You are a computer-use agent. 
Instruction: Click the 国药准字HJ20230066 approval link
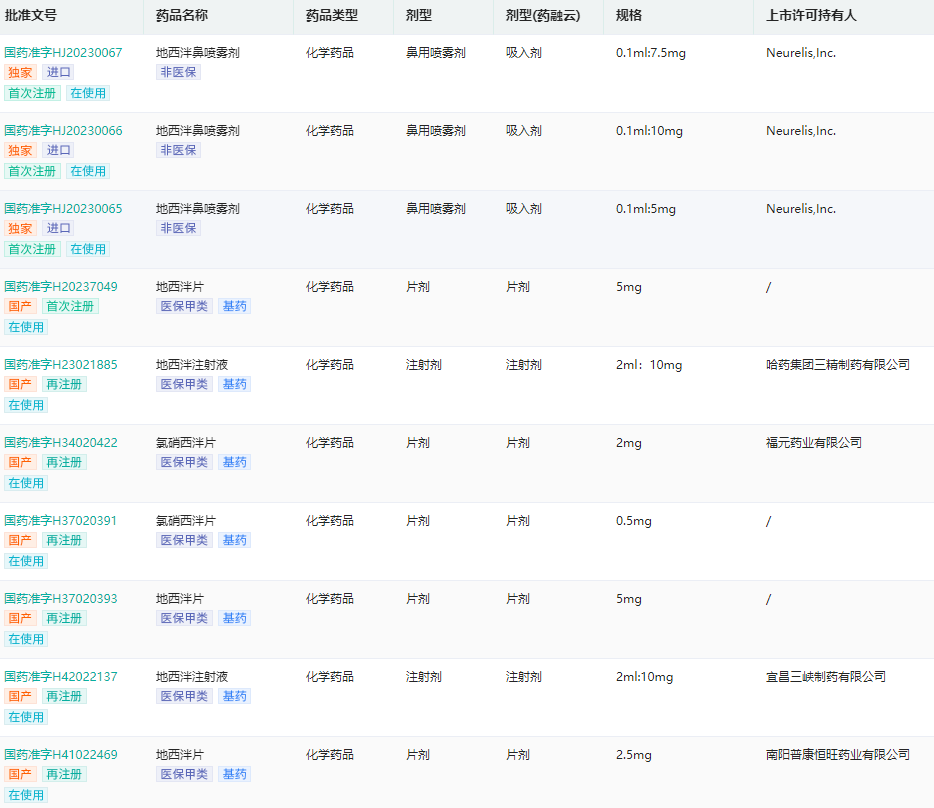(63, 131)
